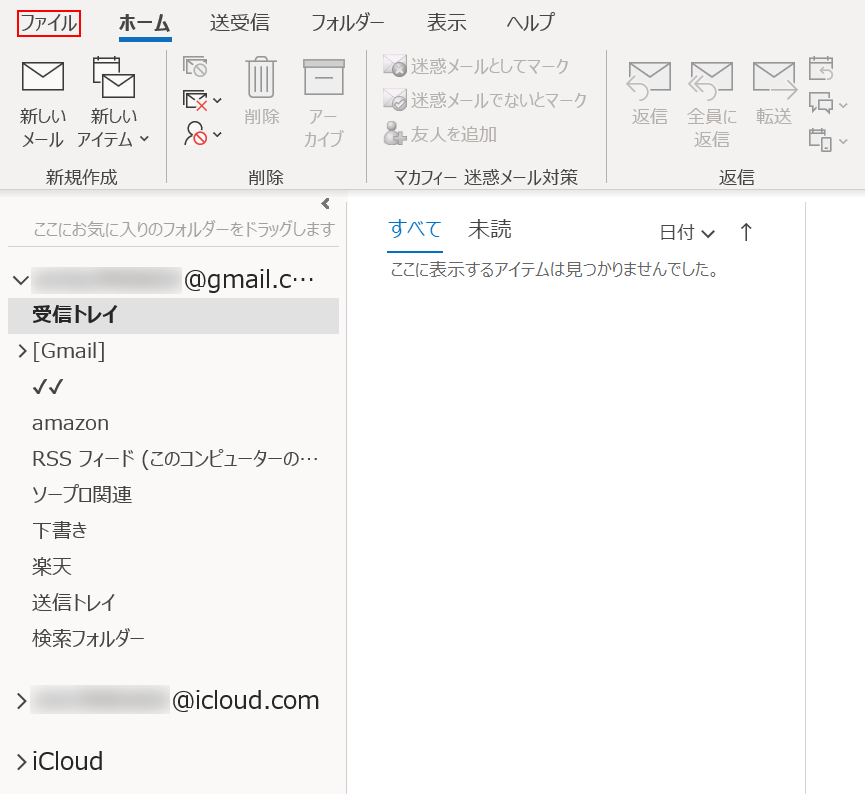Show only 未読 messages

489,230
